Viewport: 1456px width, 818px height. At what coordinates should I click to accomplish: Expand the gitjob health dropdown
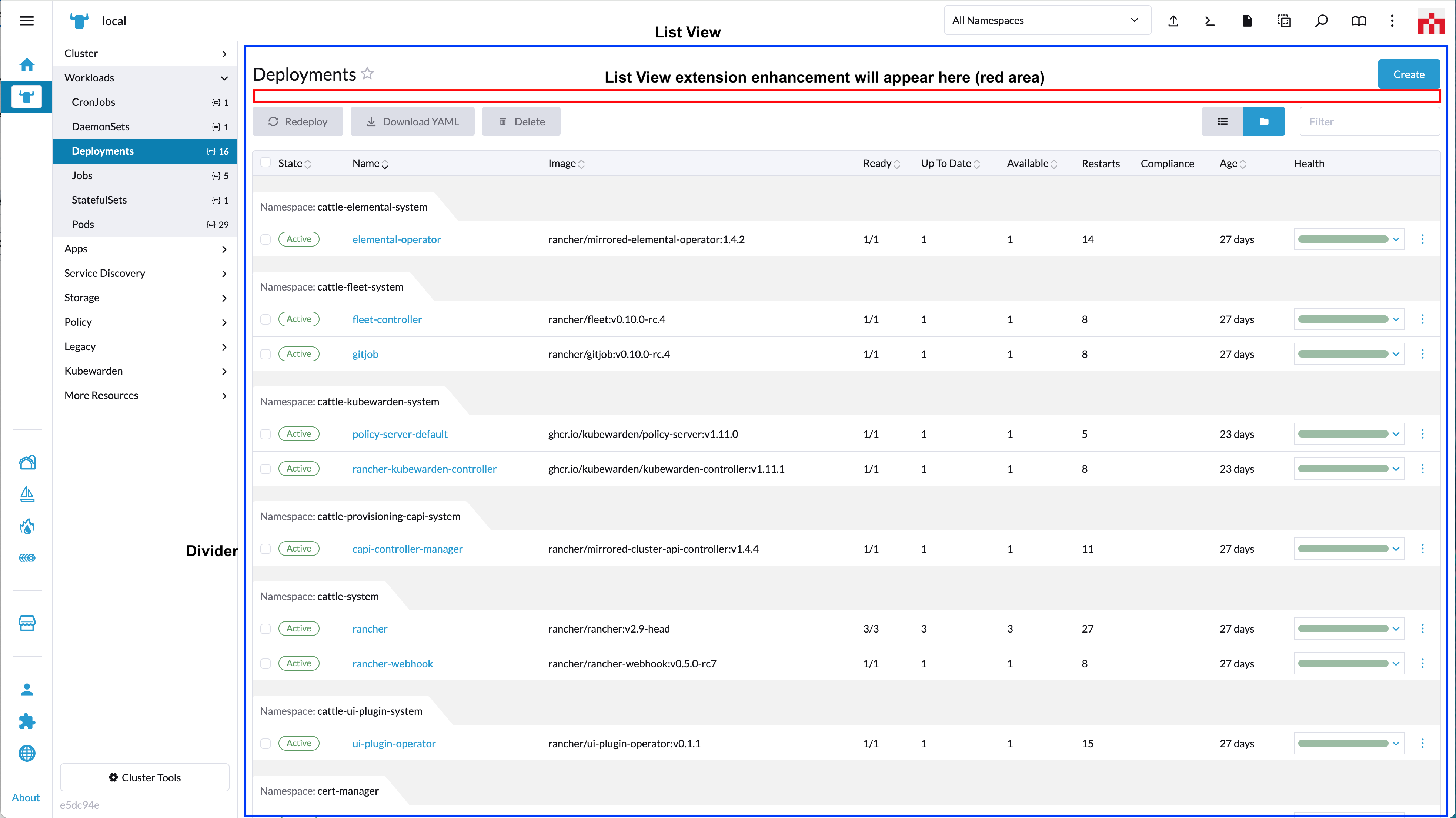1396,354
